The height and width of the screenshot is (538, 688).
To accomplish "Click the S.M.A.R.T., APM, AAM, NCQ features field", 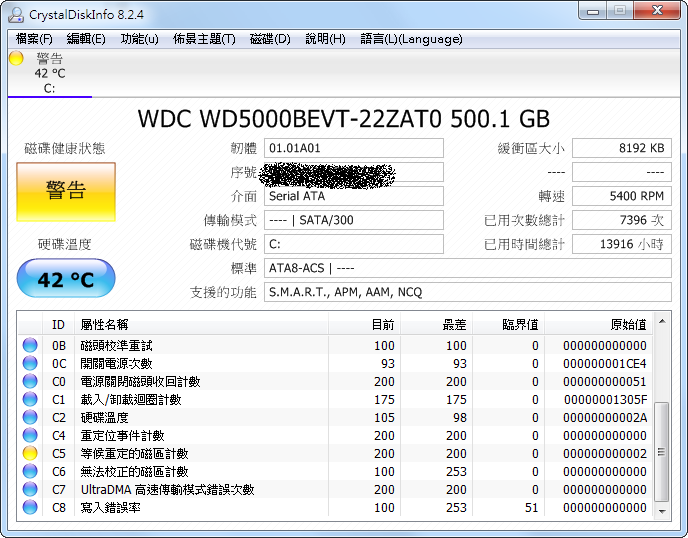I will 468,292.
